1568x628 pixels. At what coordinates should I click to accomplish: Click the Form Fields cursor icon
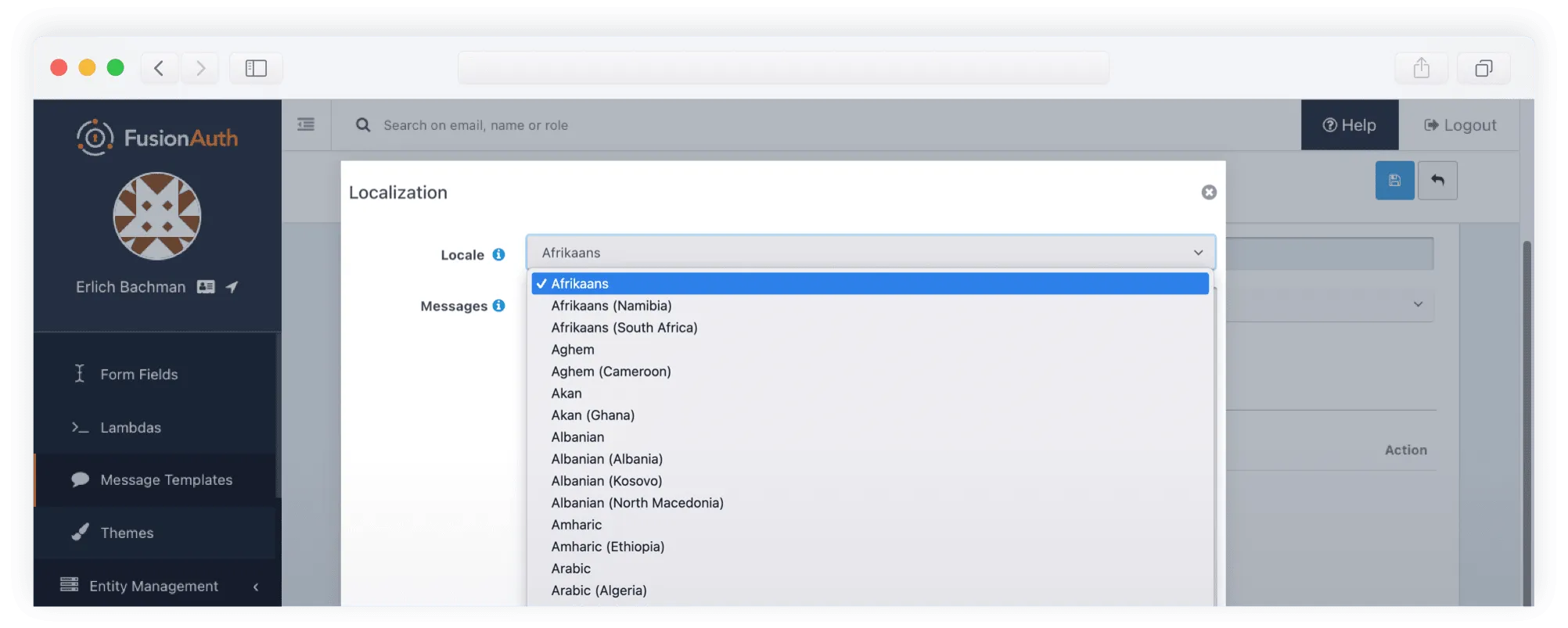[x=79, y=374]
